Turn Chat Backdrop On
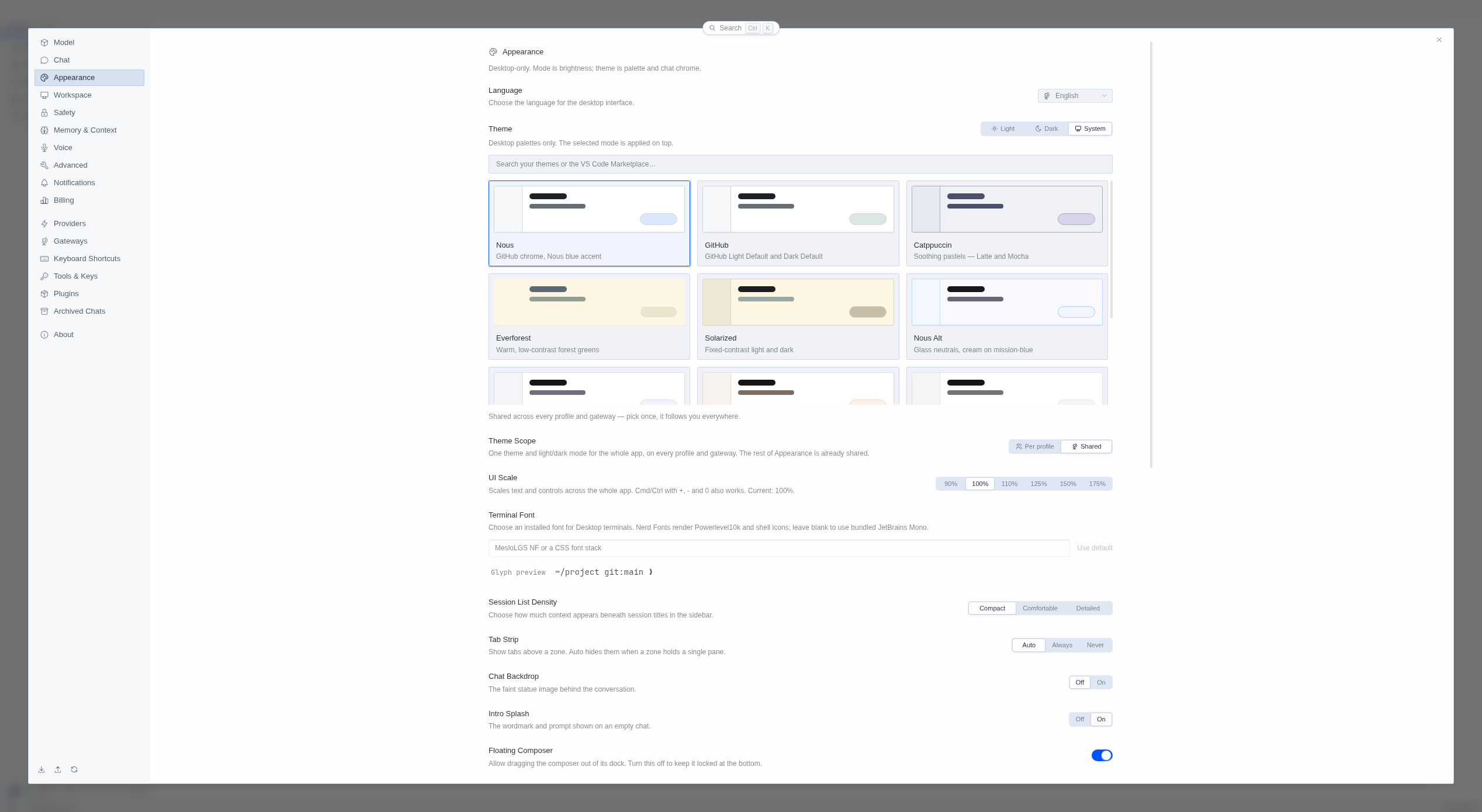Screen dimensions: 1482x812 (x=1101, y=682)
